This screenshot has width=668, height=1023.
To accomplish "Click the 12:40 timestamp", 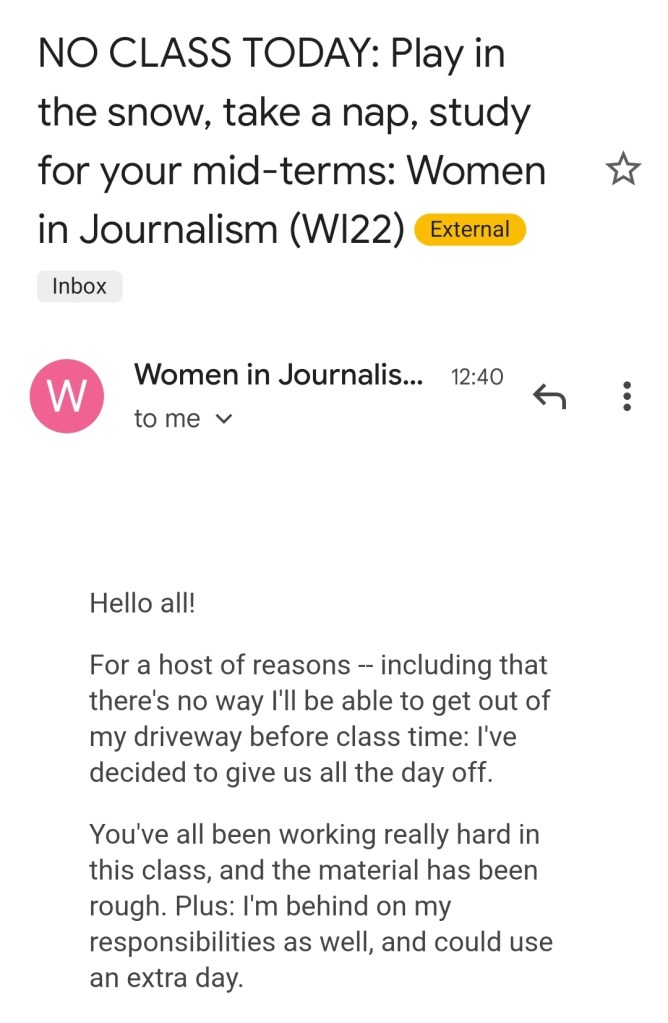I will click(477, 377).
